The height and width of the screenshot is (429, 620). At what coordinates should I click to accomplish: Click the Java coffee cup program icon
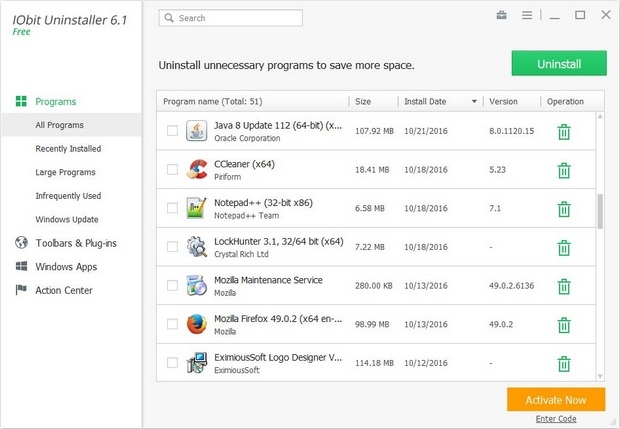coord(197,131)
